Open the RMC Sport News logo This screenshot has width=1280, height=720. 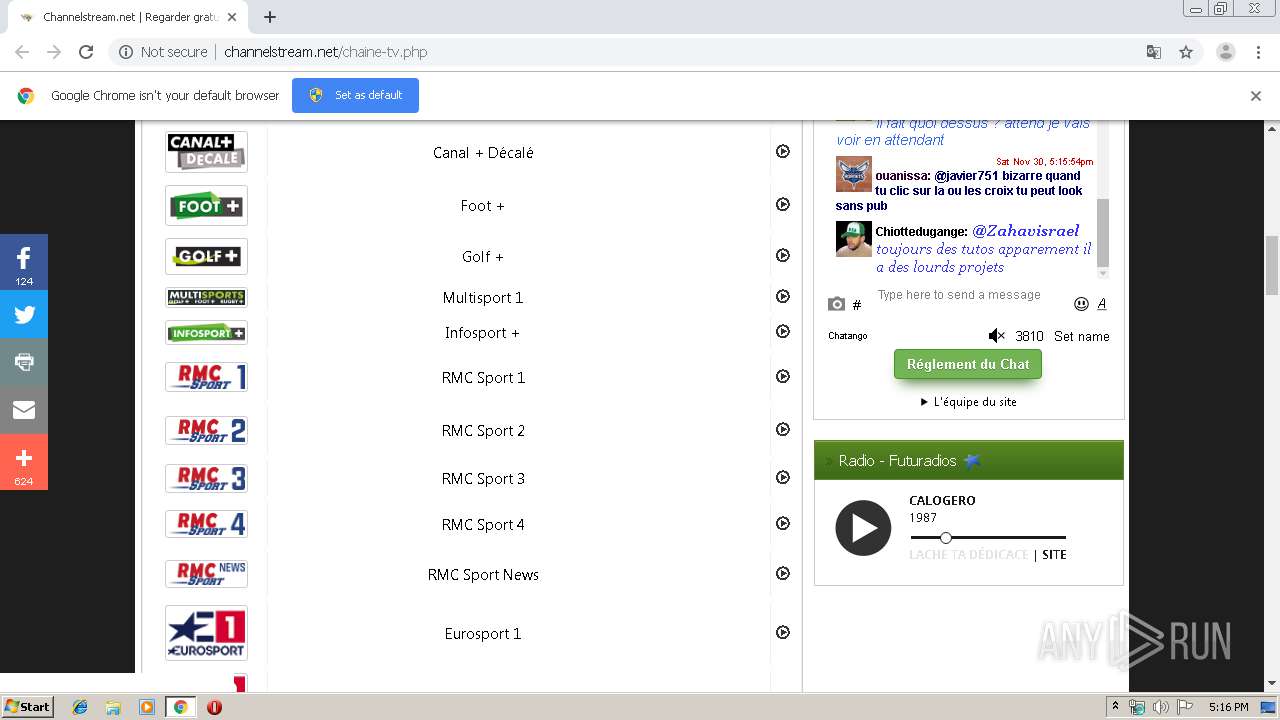(x=206, y=574)
